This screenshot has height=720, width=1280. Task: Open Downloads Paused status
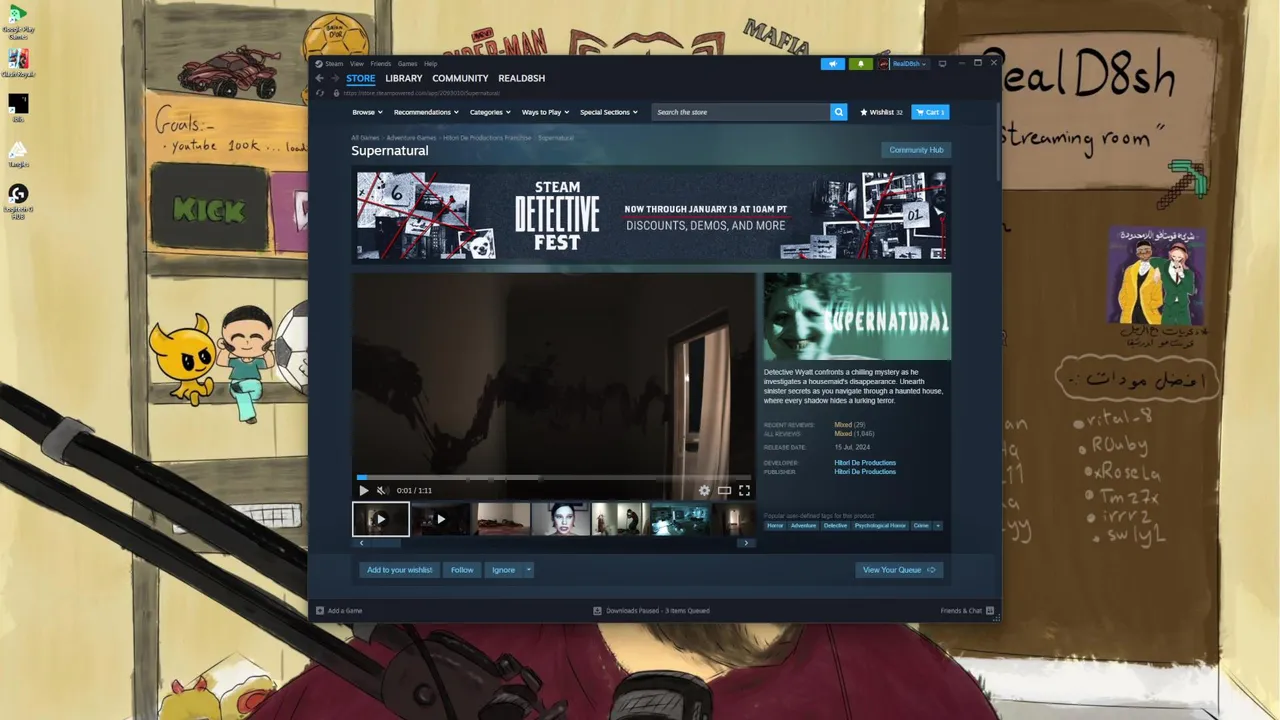651,610
